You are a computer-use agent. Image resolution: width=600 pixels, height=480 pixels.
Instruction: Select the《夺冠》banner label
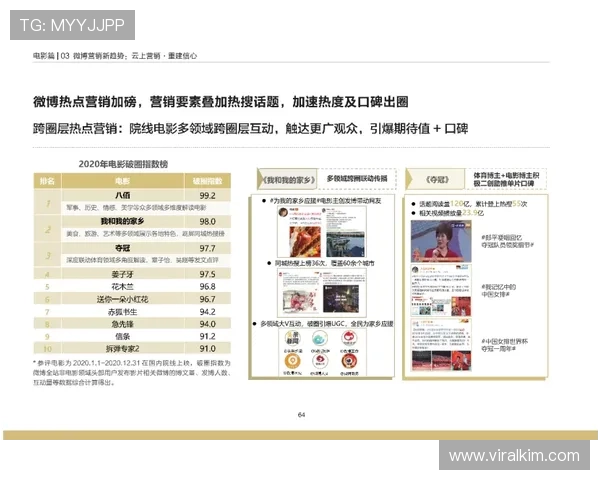[437, 180]
